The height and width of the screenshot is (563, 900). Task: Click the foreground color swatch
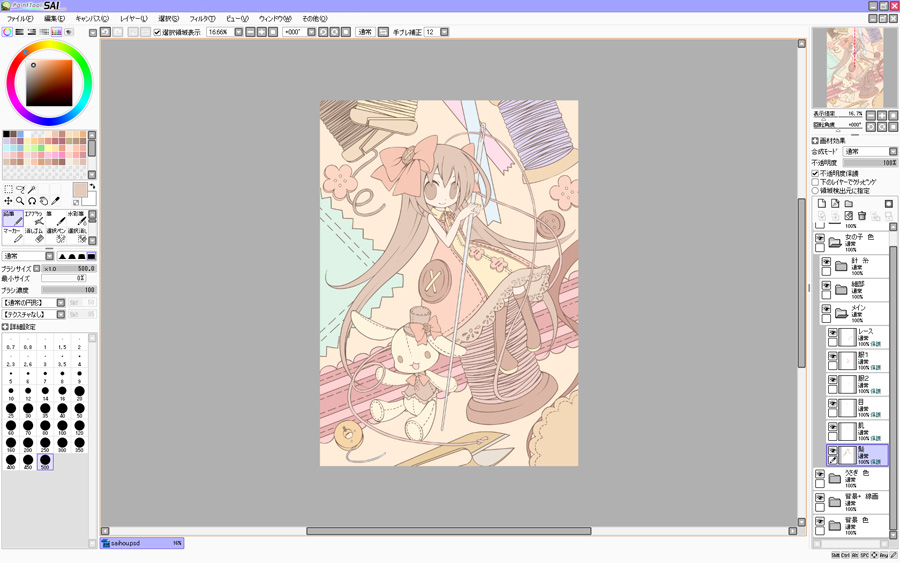point(80,190)
